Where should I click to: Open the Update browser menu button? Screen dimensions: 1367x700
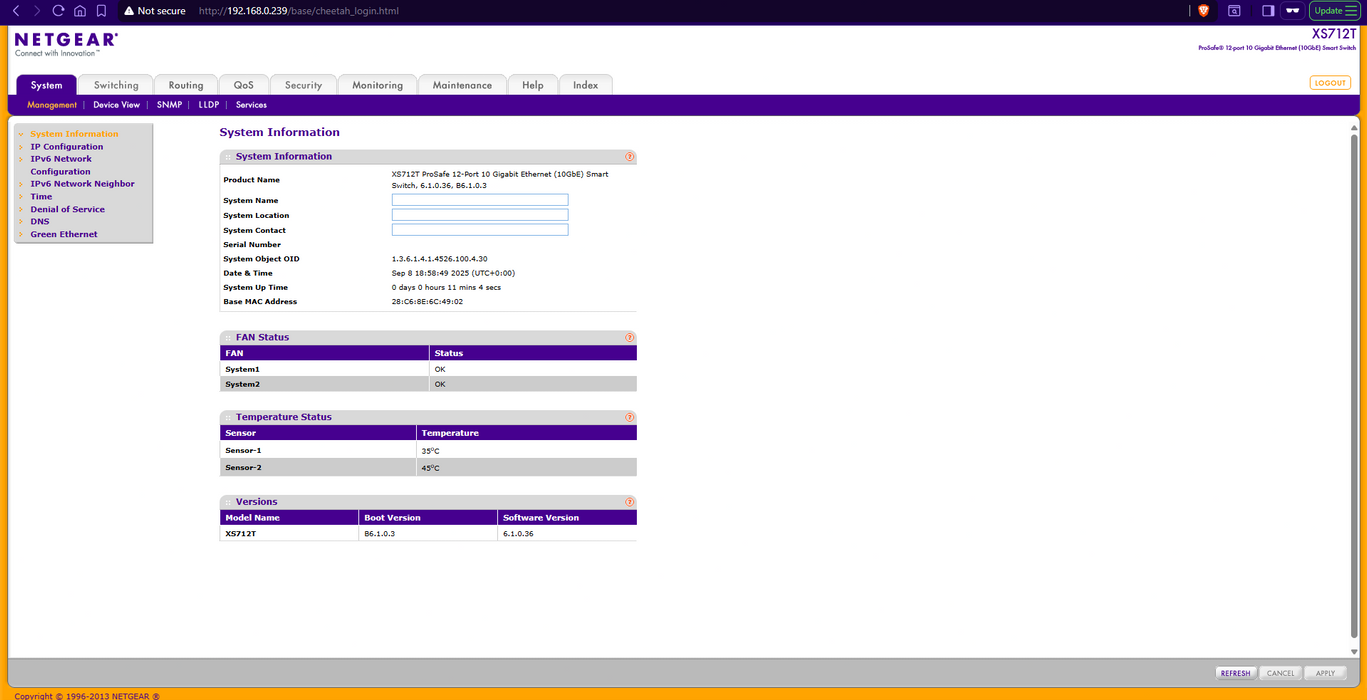[1334, 10]
